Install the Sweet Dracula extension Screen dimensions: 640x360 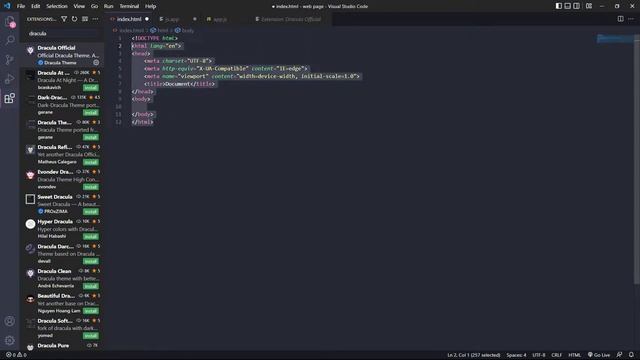coord(91,212)
